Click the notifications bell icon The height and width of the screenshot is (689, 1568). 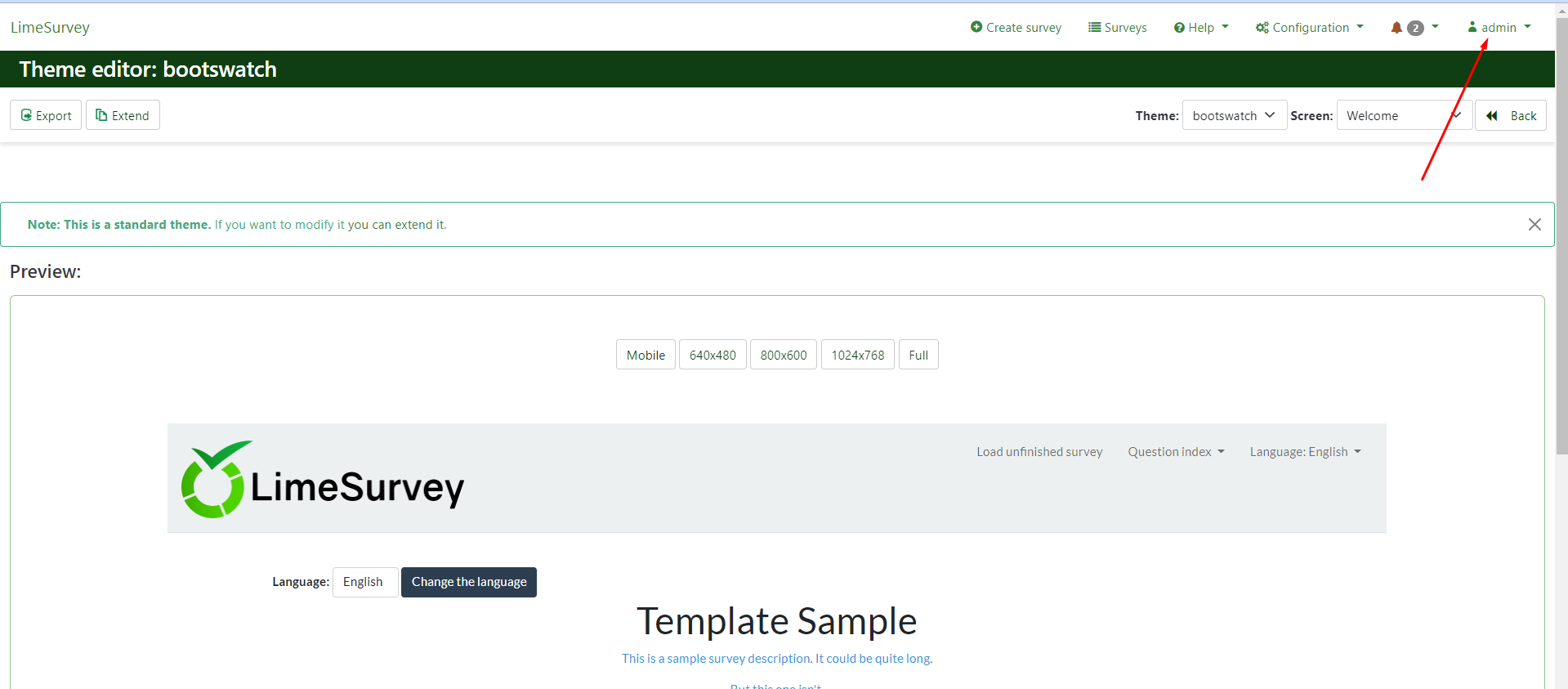pos(1396,28)
